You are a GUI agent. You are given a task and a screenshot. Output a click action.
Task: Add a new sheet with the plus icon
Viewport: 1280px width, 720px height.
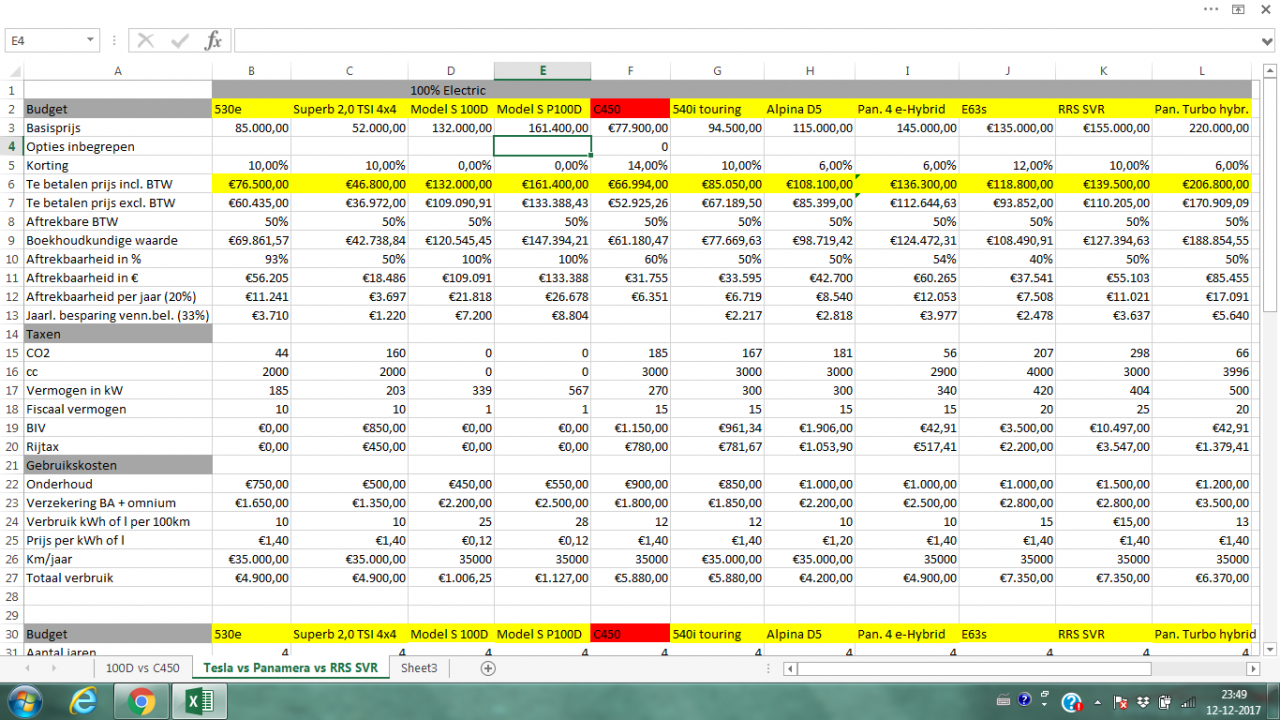pyautogui.click(x=488, y=668)
